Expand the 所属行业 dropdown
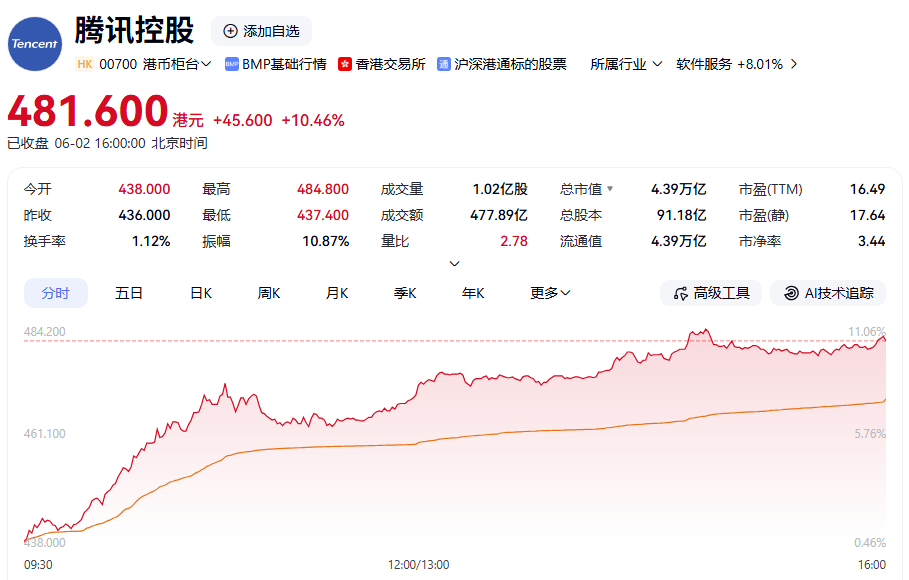The width and height of the screenshot is (909, 580). tap(626, 64)
